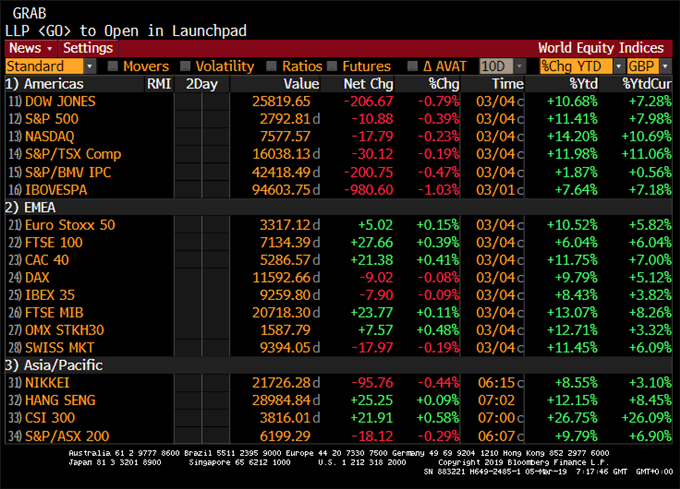Click the World Equity Indices title
The height and width of the screenshot is (489, 680).
pyautogui.click(x=601, y=48)
